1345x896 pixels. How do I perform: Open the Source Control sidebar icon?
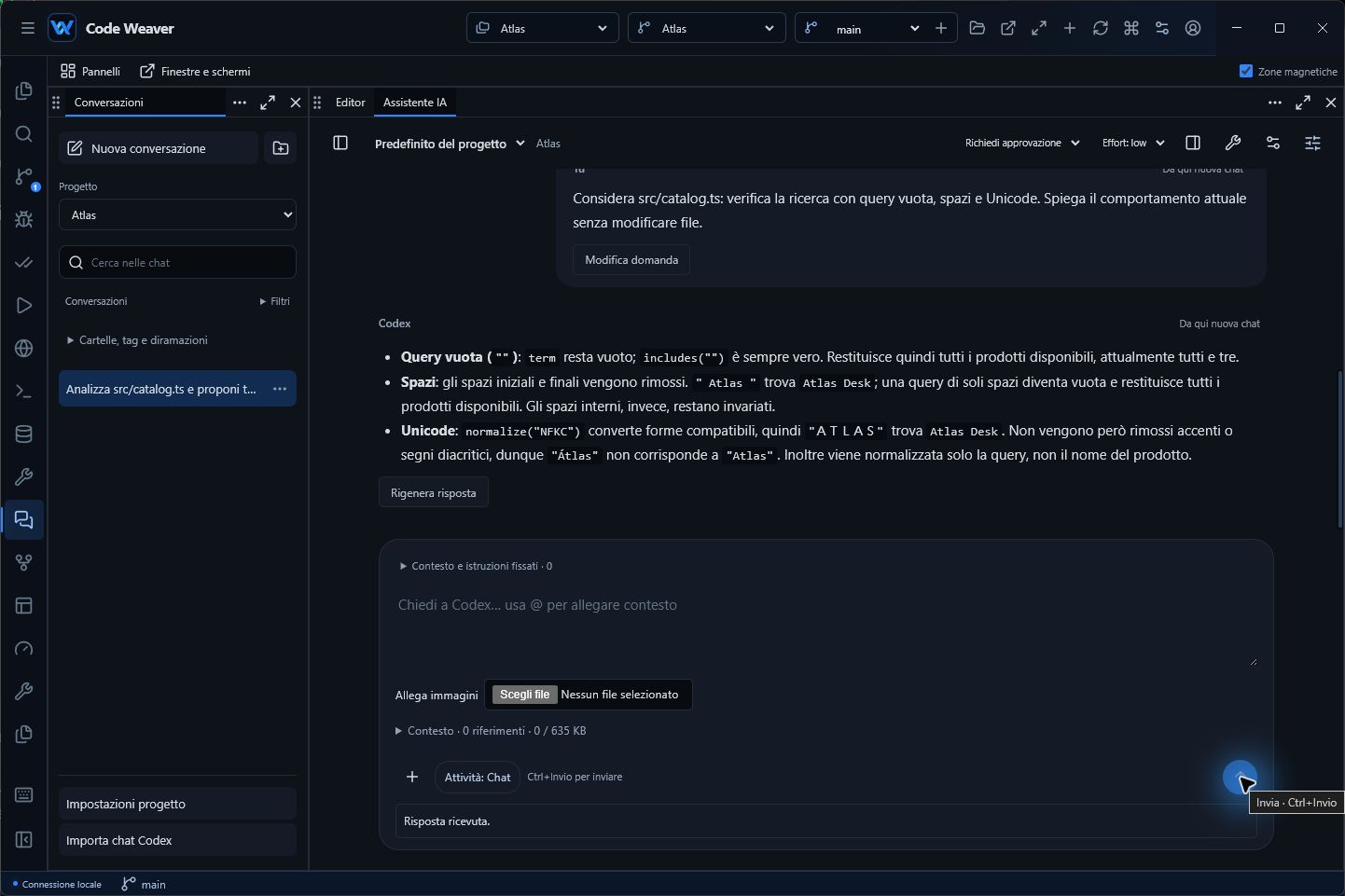pyautogui.click(x=24, y=176)
